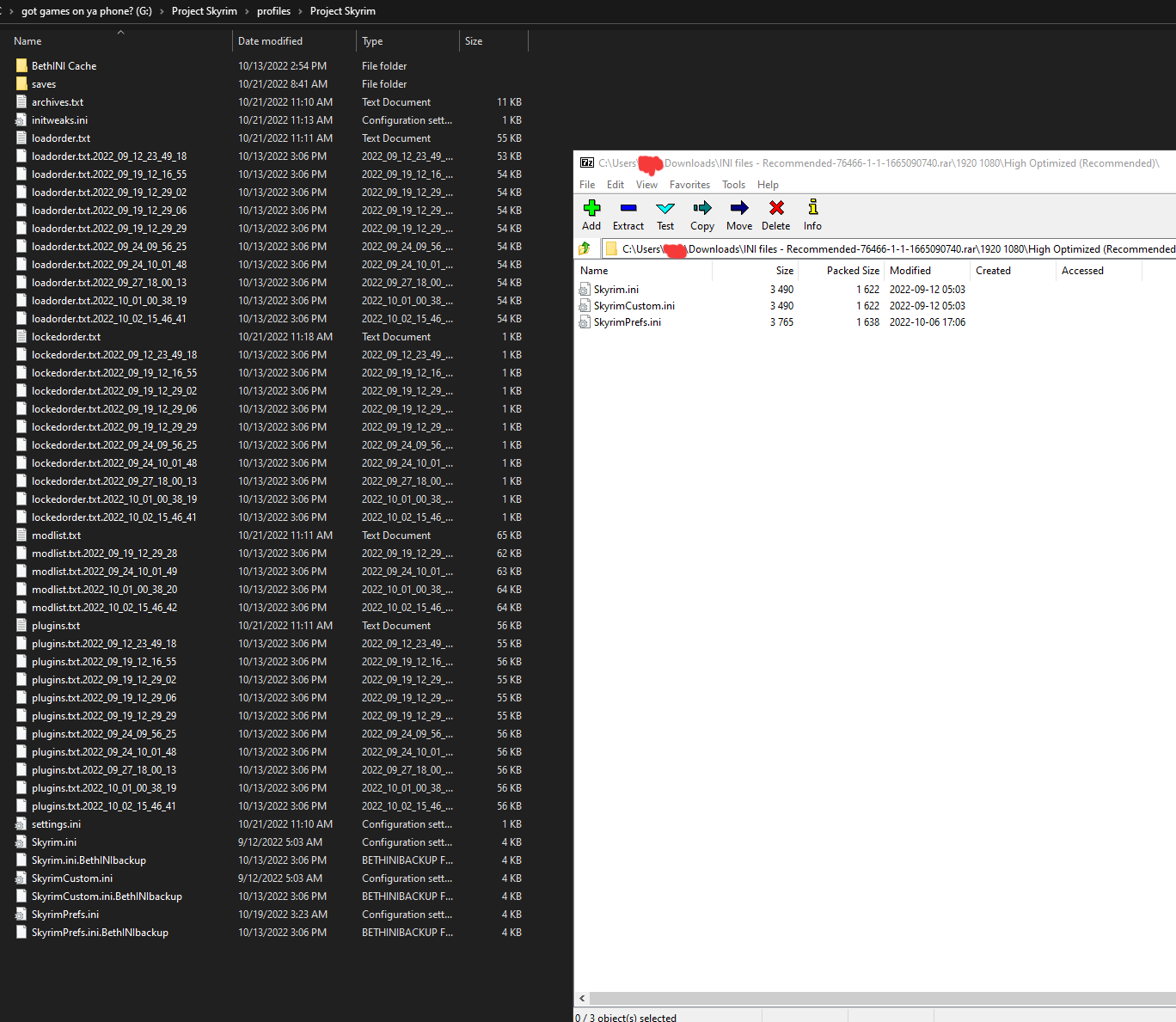Click the modlist.txt file icon
The height and width of the screenshot is (1022, 1176).
(x=21, y=535)
